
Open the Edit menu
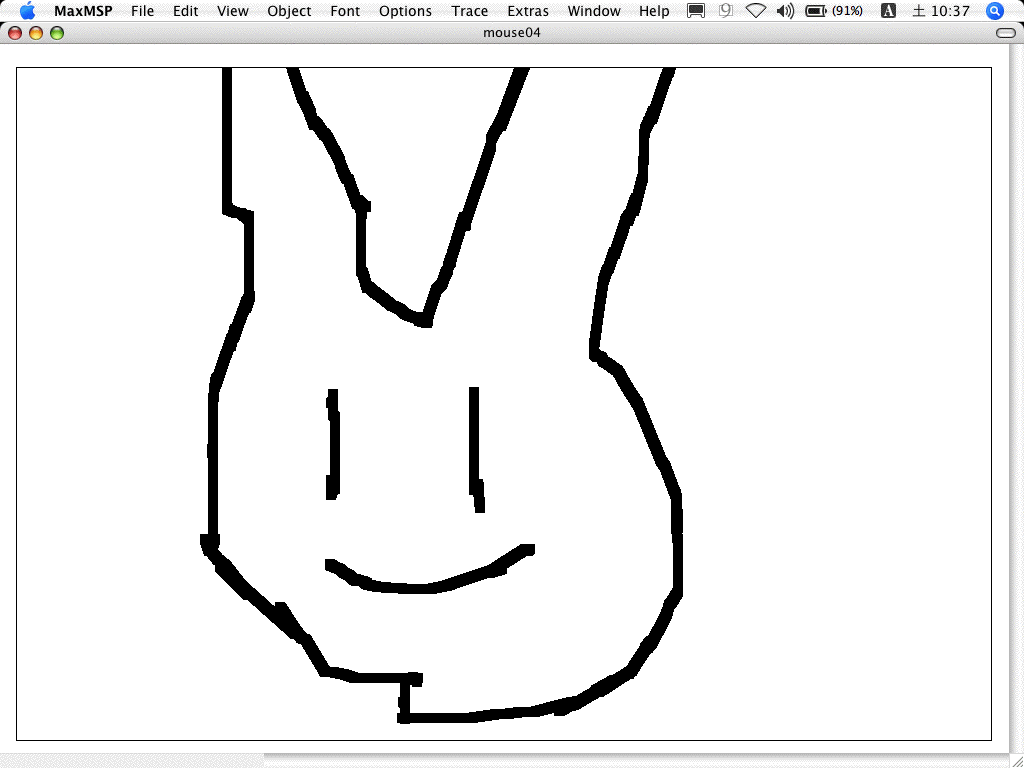tap(185, 11)
